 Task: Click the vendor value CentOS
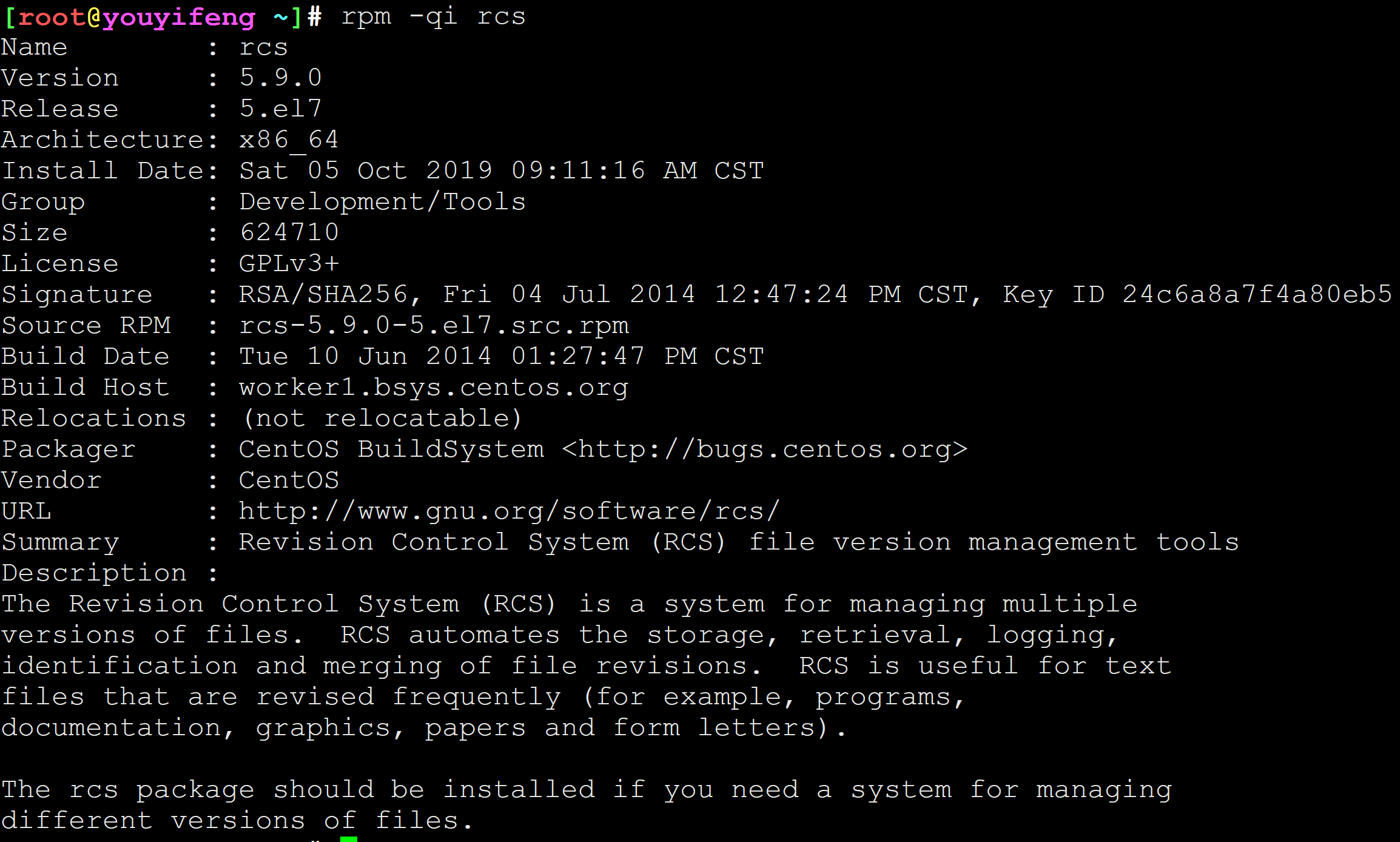[289, 480]
